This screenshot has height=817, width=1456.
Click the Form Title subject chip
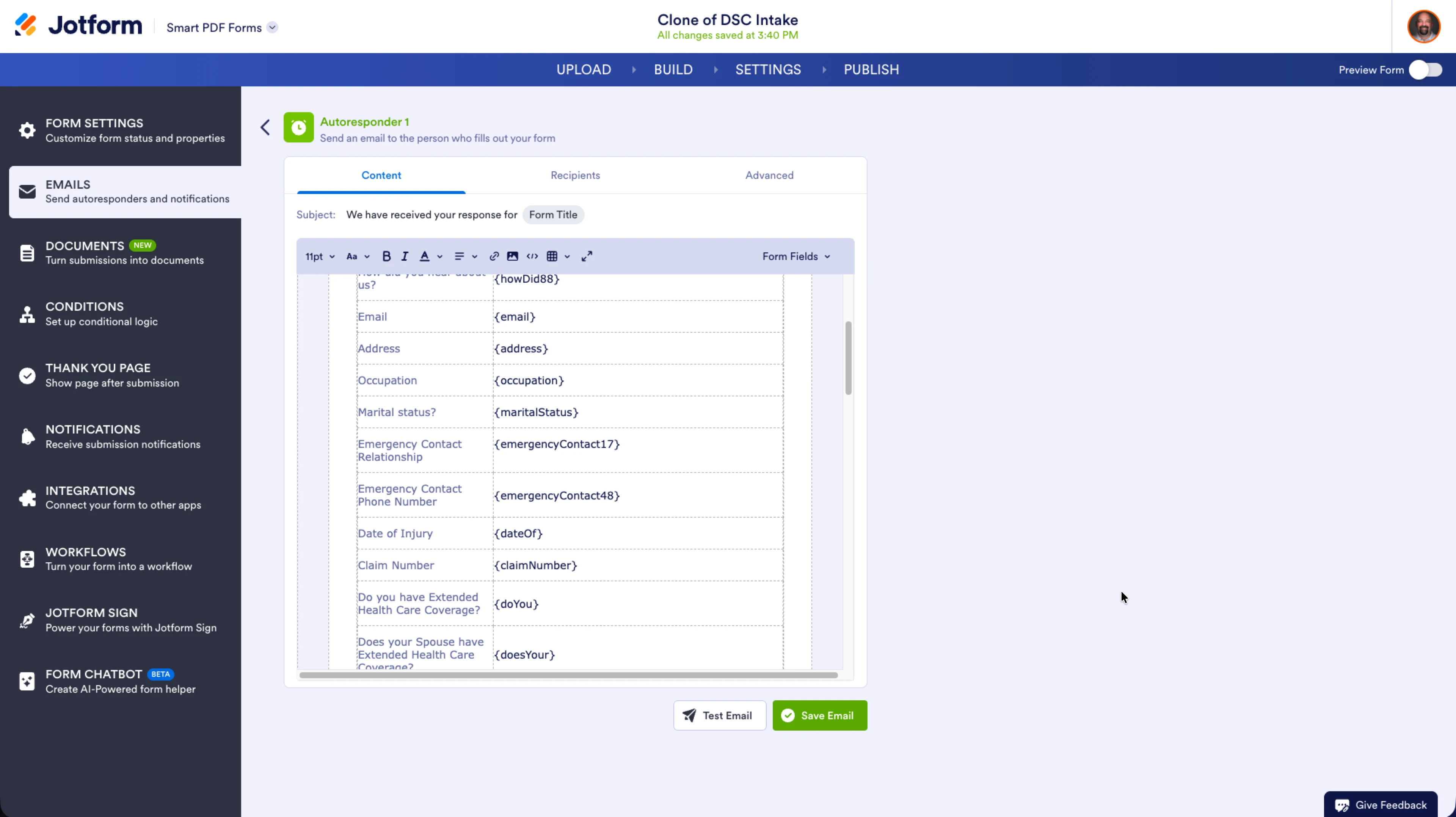tap(553, 215)
